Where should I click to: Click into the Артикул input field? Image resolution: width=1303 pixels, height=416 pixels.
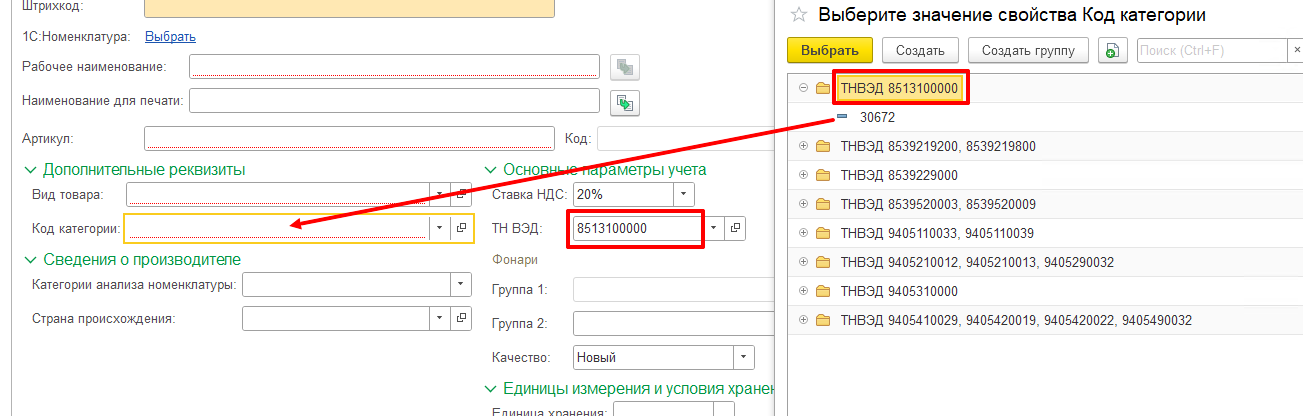pyautogui.click(x=348, y=138)
